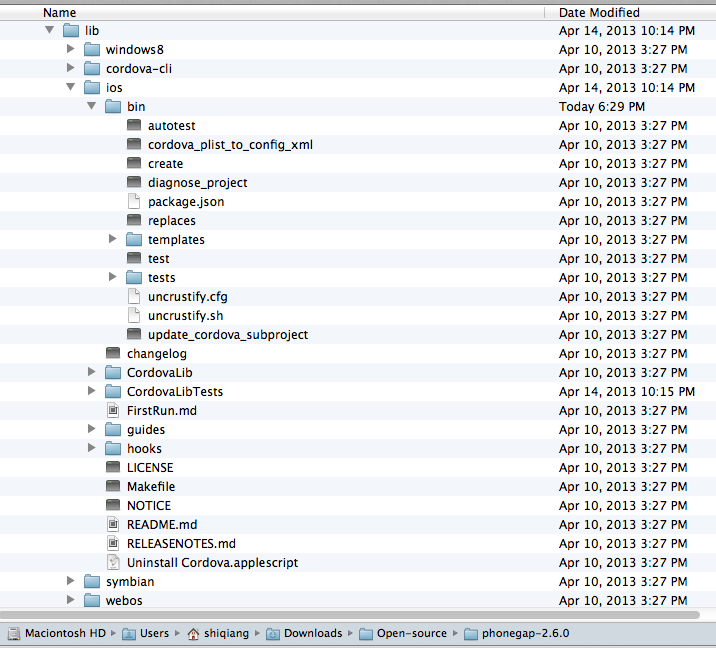Click the windows8 folder icon
The image size is (716, 648).
(92, 49)
